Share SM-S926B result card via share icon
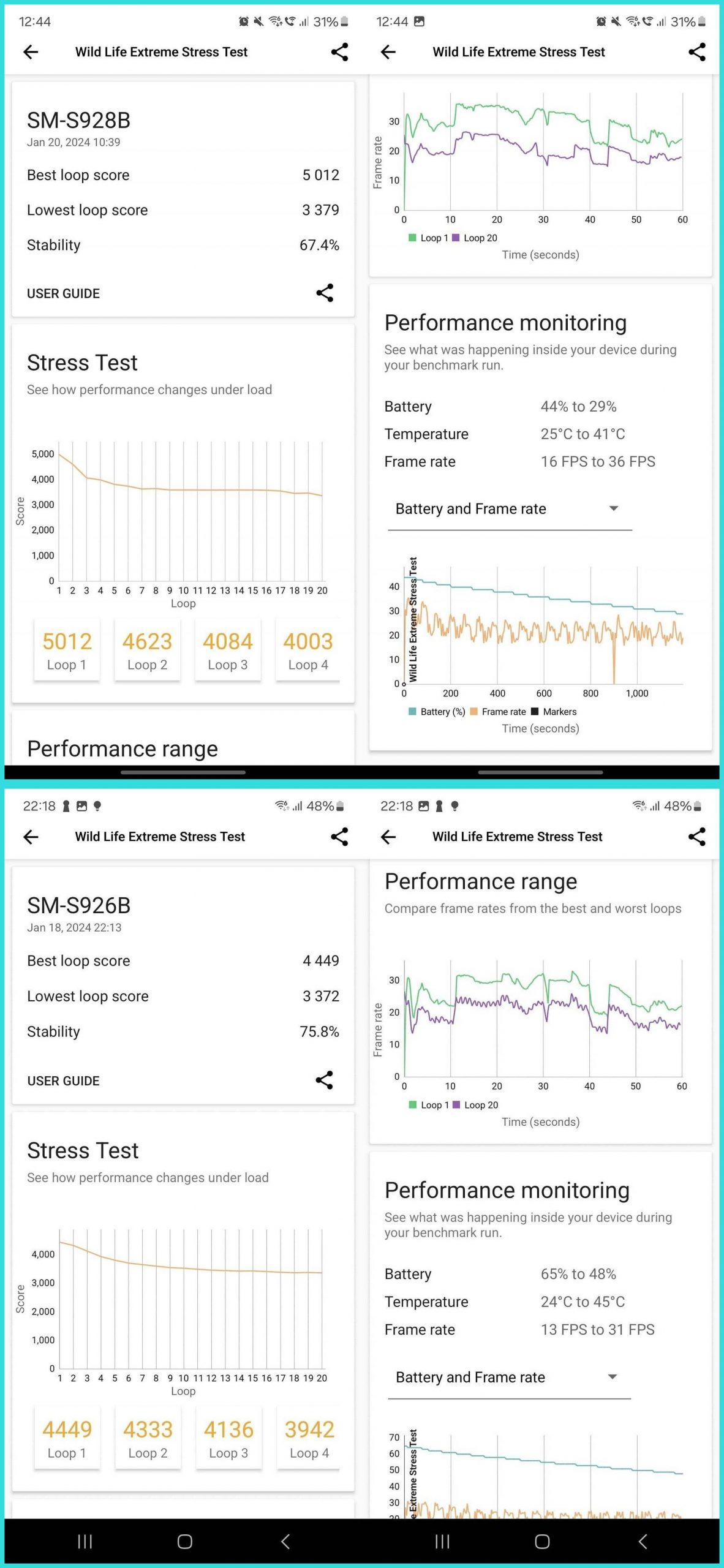 pos(324,1080)
